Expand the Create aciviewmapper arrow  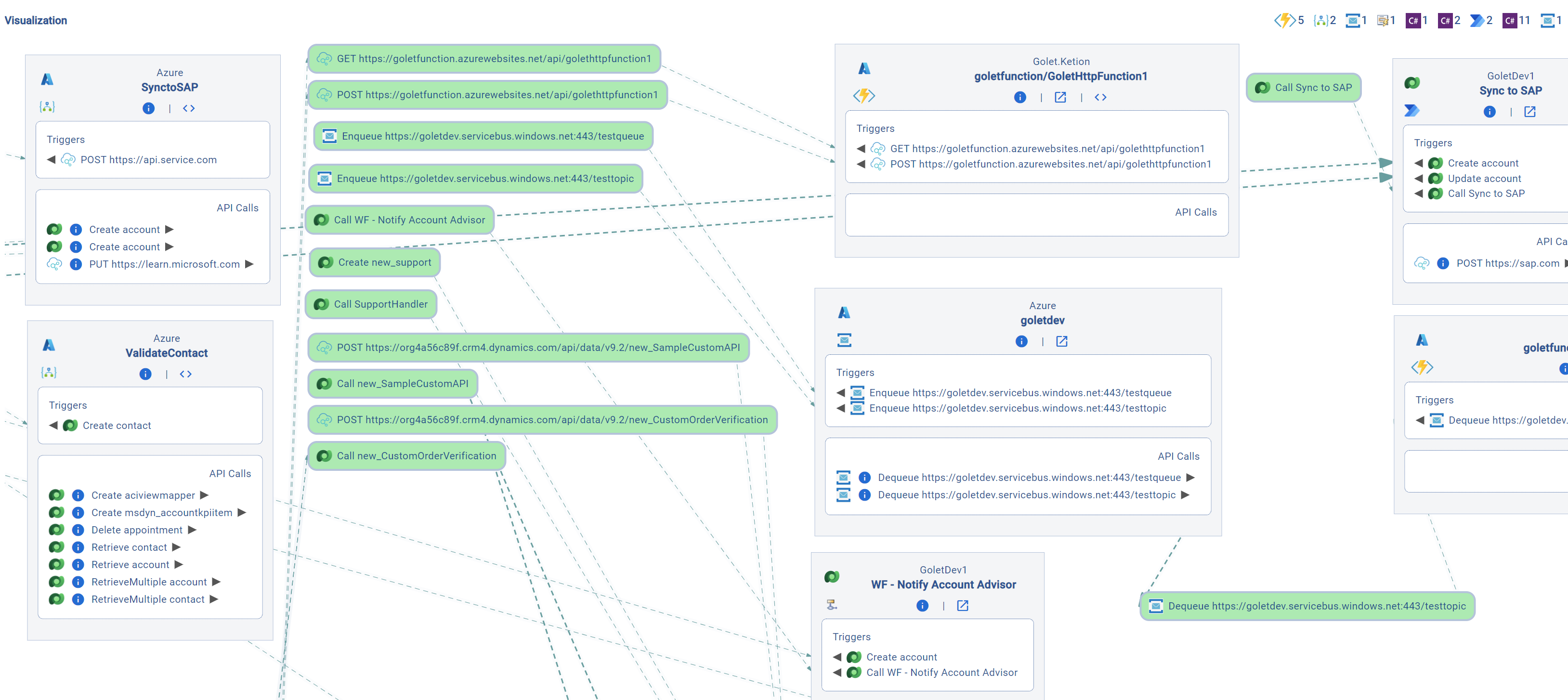[x=205, y=495]
